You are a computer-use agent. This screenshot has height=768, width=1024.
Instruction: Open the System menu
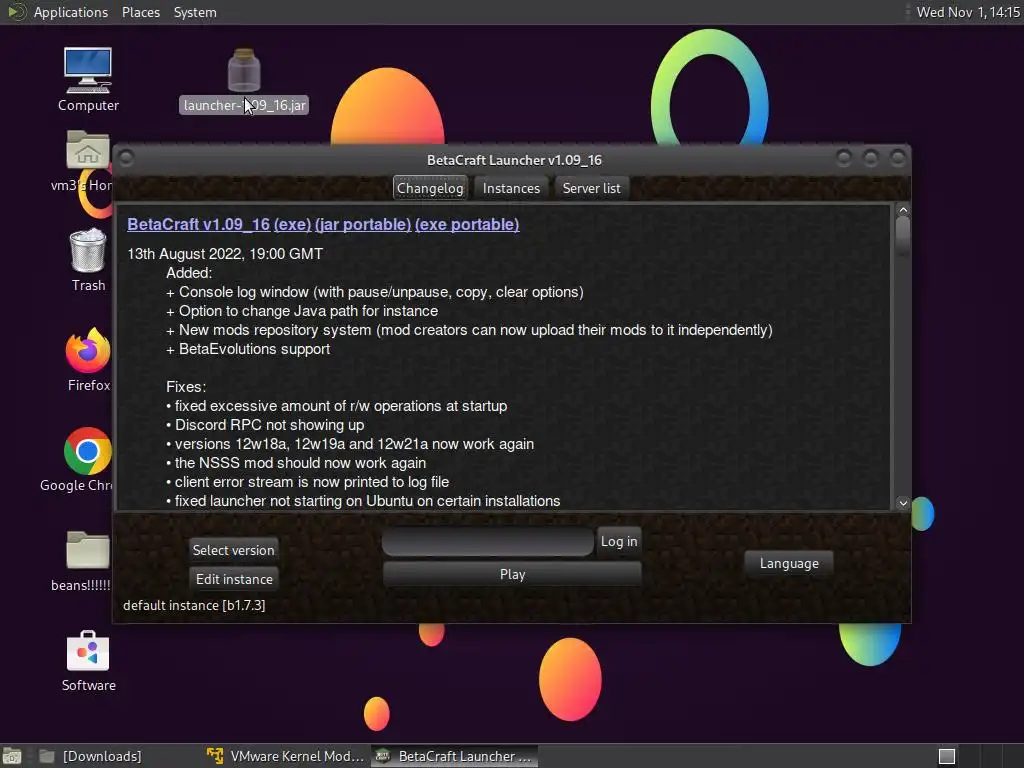pyautogui.click(x=195, y=12)
